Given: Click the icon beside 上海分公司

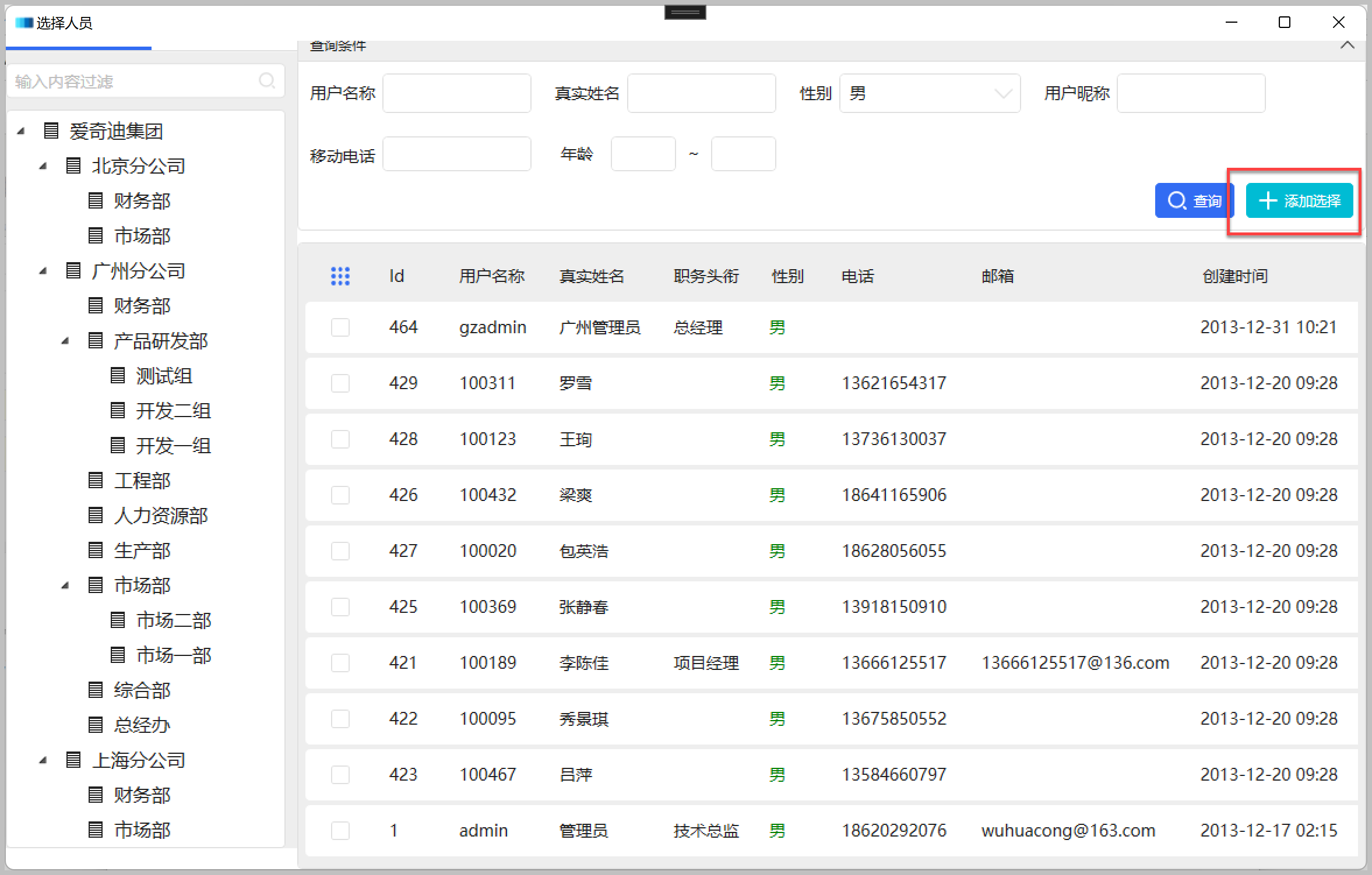Looking at the screenshot, I should pyautogui.click(x=73, y=760).
